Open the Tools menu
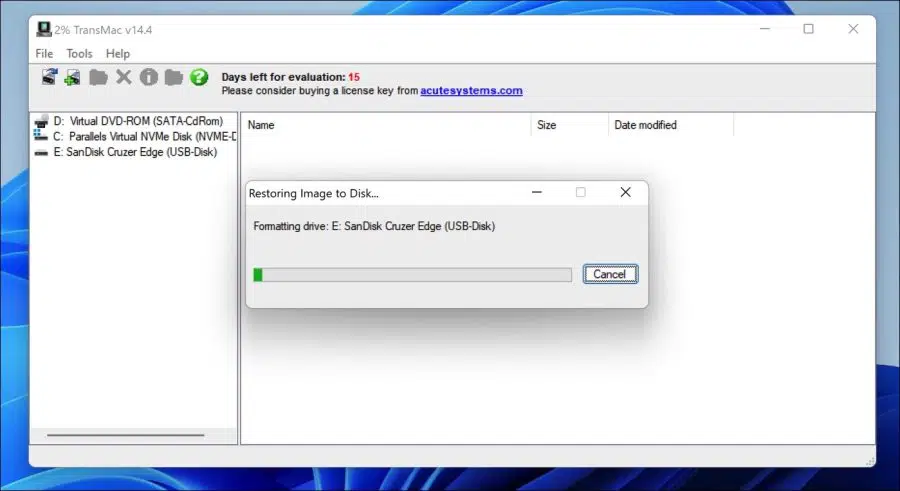900x491 pixels. (x=79, y=53)
